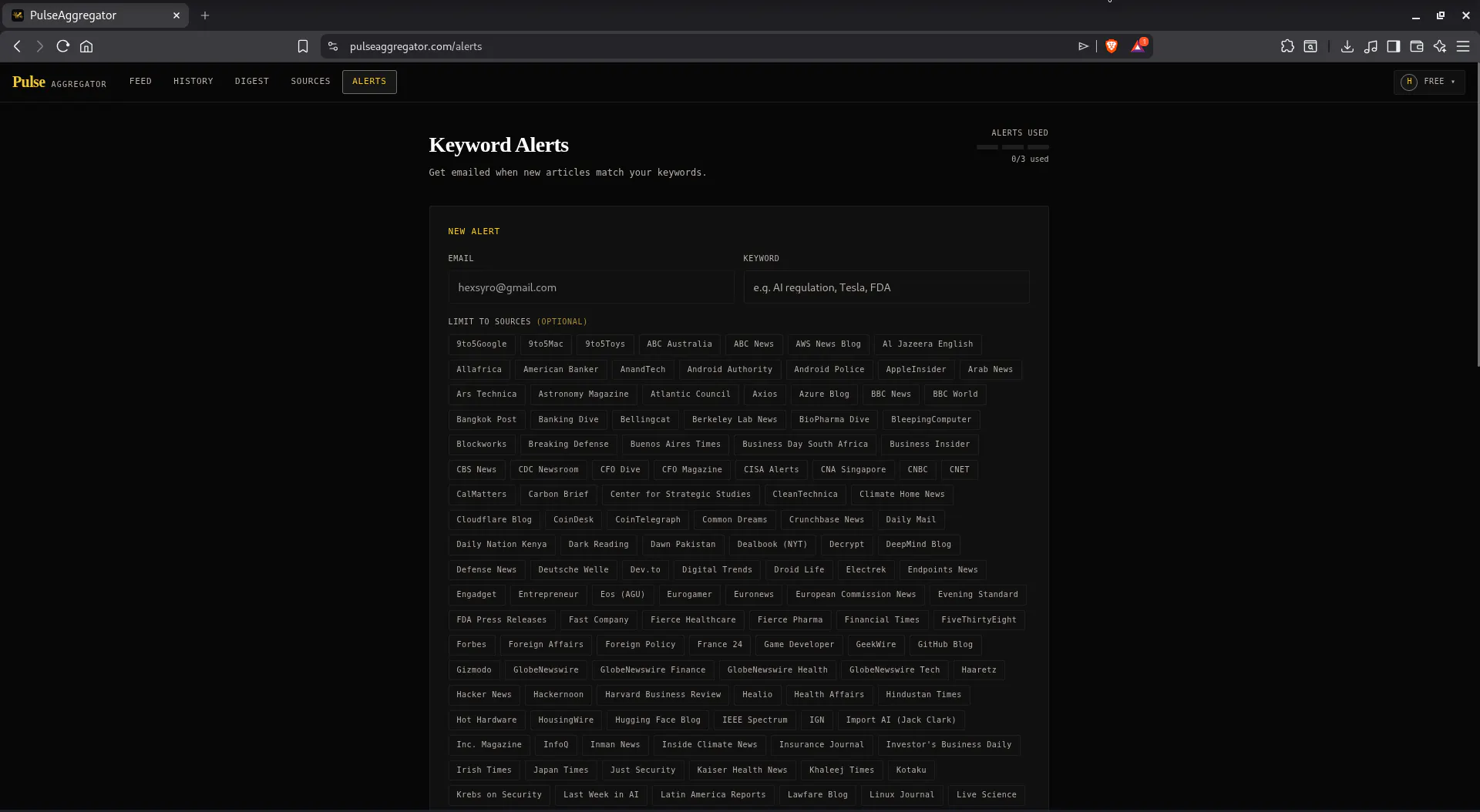The height and width of the screenshot is (812, 1480).
Task: Click the send/share arrow icon in address bar
Action: (x=1083, y=46)
